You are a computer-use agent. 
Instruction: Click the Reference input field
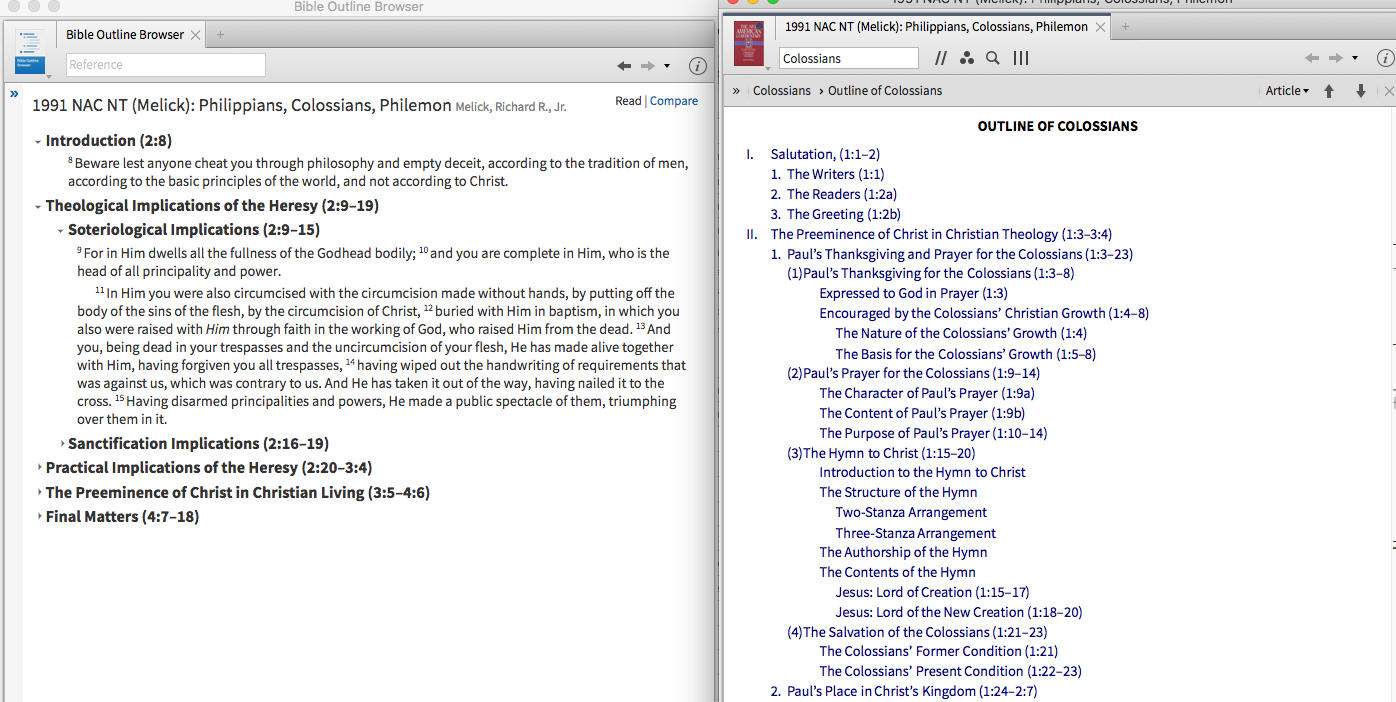pyautogui.click(x=166, y=65)
